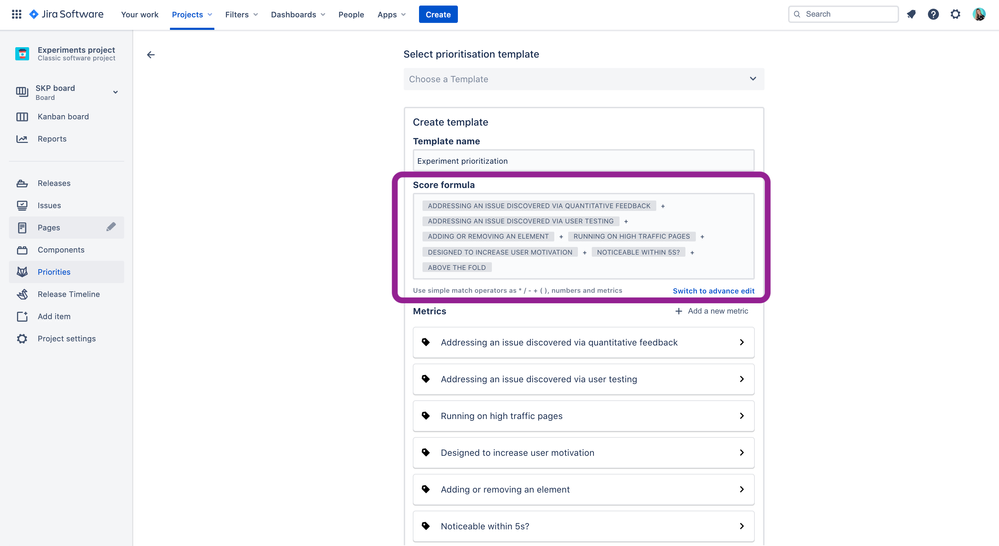Click the Components icon in sidebar

(x=22, y=250)
